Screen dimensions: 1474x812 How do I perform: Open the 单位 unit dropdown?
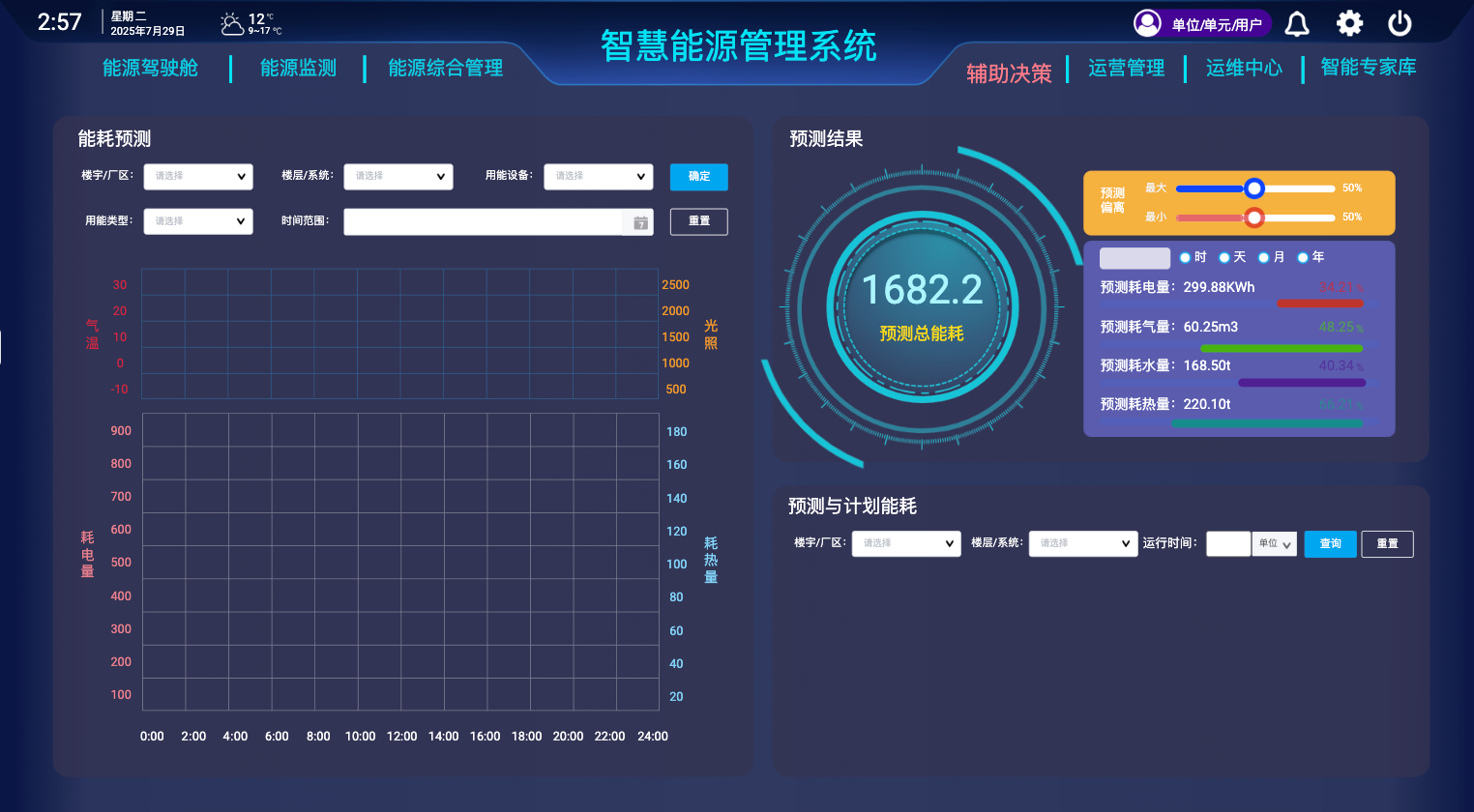(1275, 544)
